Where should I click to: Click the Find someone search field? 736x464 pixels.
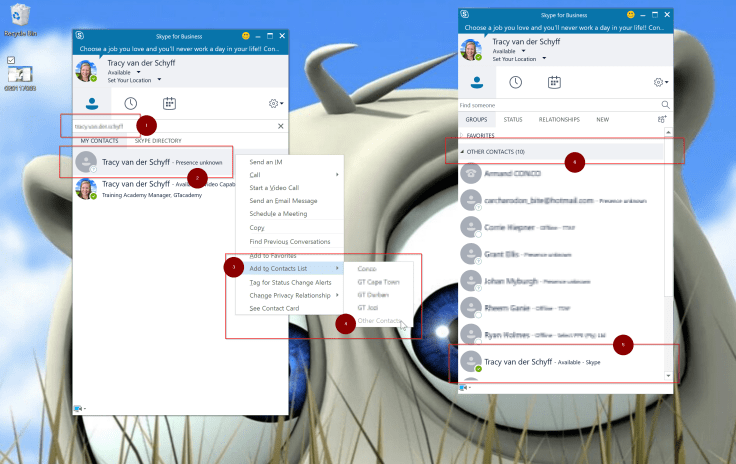pyautogui.click(x=555, y=104)
